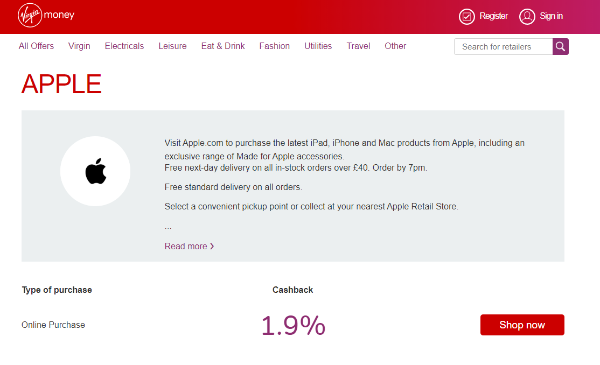This screenshot has width=600, height=365.
Task: Click the Sign in user icon
Action: [x=527, y=16]
